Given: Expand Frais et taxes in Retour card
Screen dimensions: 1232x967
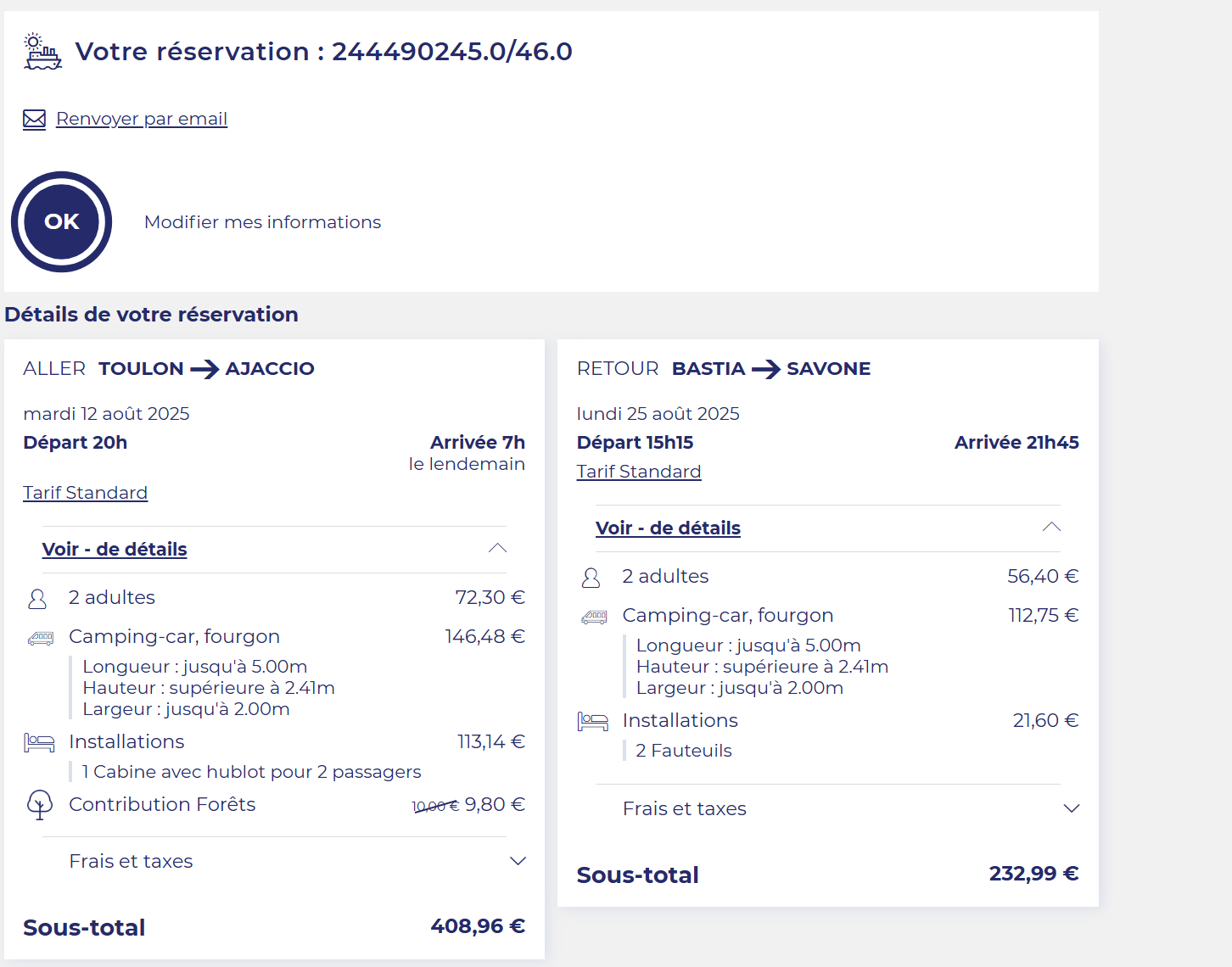Looking at the screenshot, I should [1072, 808].
